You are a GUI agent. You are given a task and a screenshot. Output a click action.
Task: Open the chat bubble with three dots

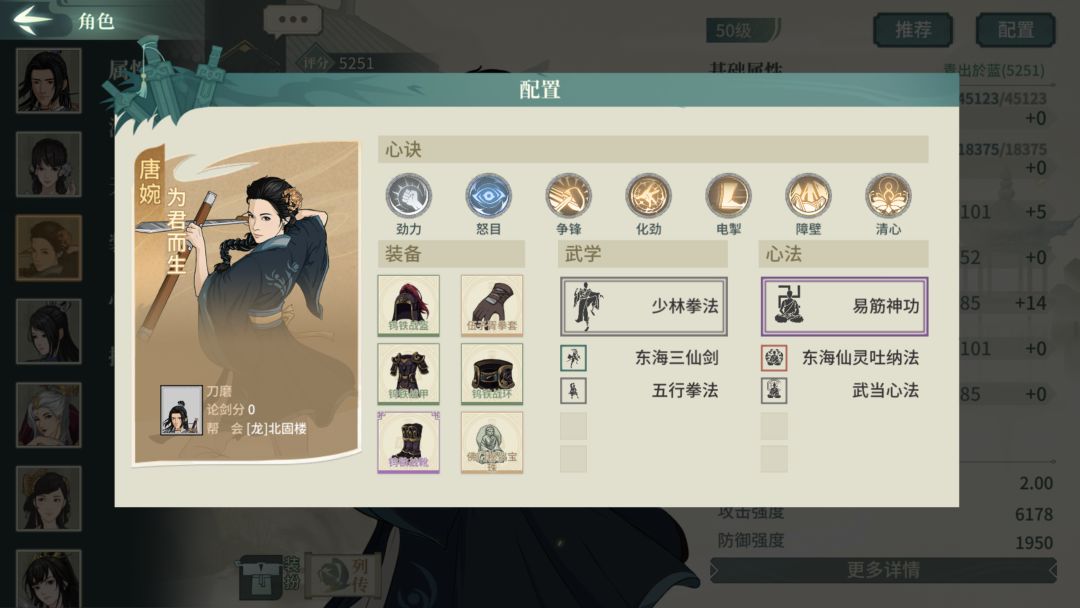tap(293, 21)
